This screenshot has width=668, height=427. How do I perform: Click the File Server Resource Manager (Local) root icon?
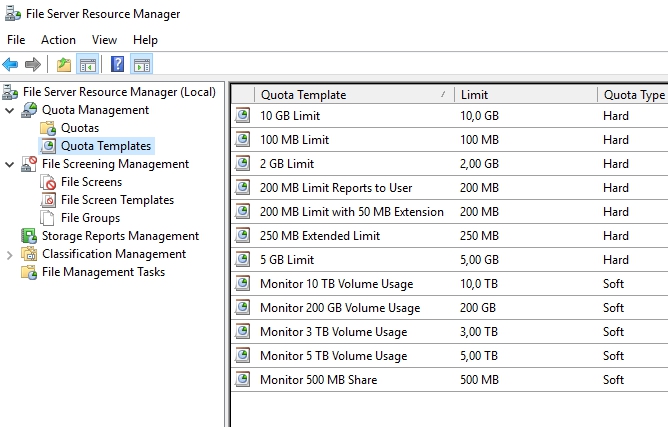[11, 92]
